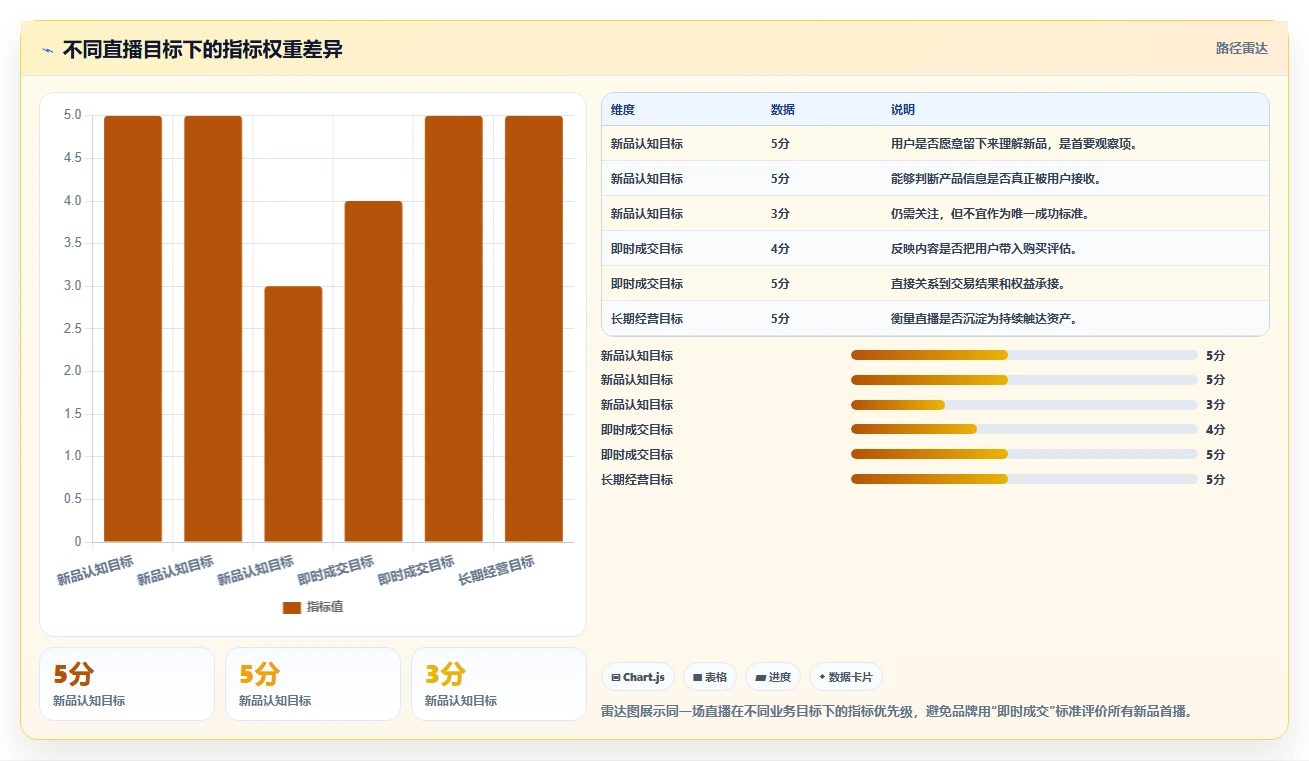Screen dimensions: 1309x761
Task: Click the 0.5 y-axis label
Action: coord(72,499)
